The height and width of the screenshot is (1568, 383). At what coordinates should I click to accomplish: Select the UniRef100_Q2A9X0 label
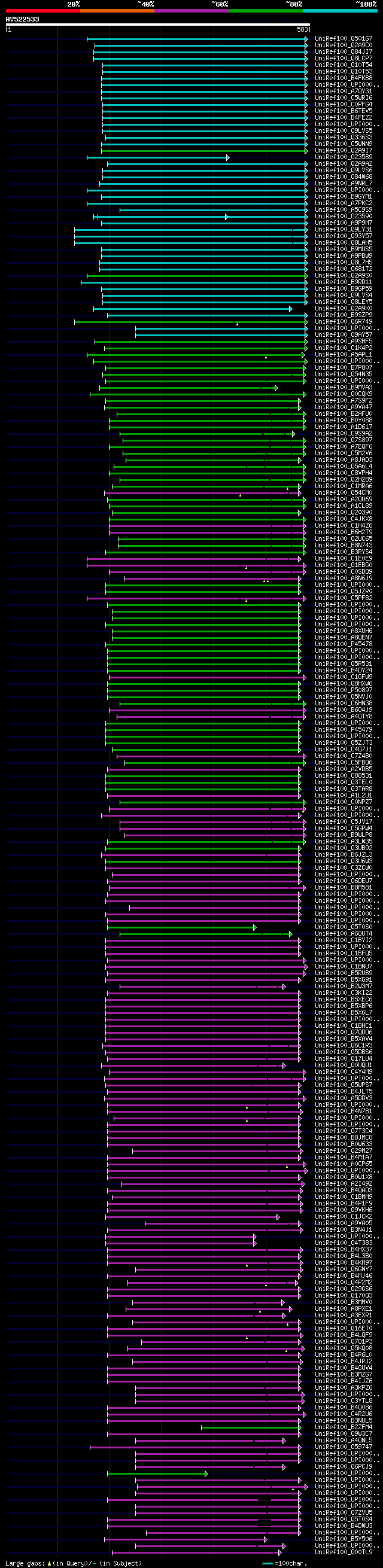(x=344, y=309)
